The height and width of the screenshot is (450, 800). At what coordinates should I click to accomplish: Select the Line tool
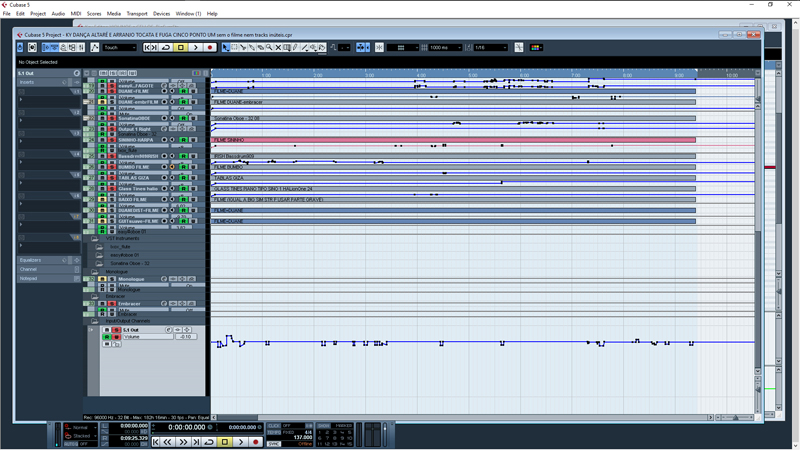coord(304,47)
